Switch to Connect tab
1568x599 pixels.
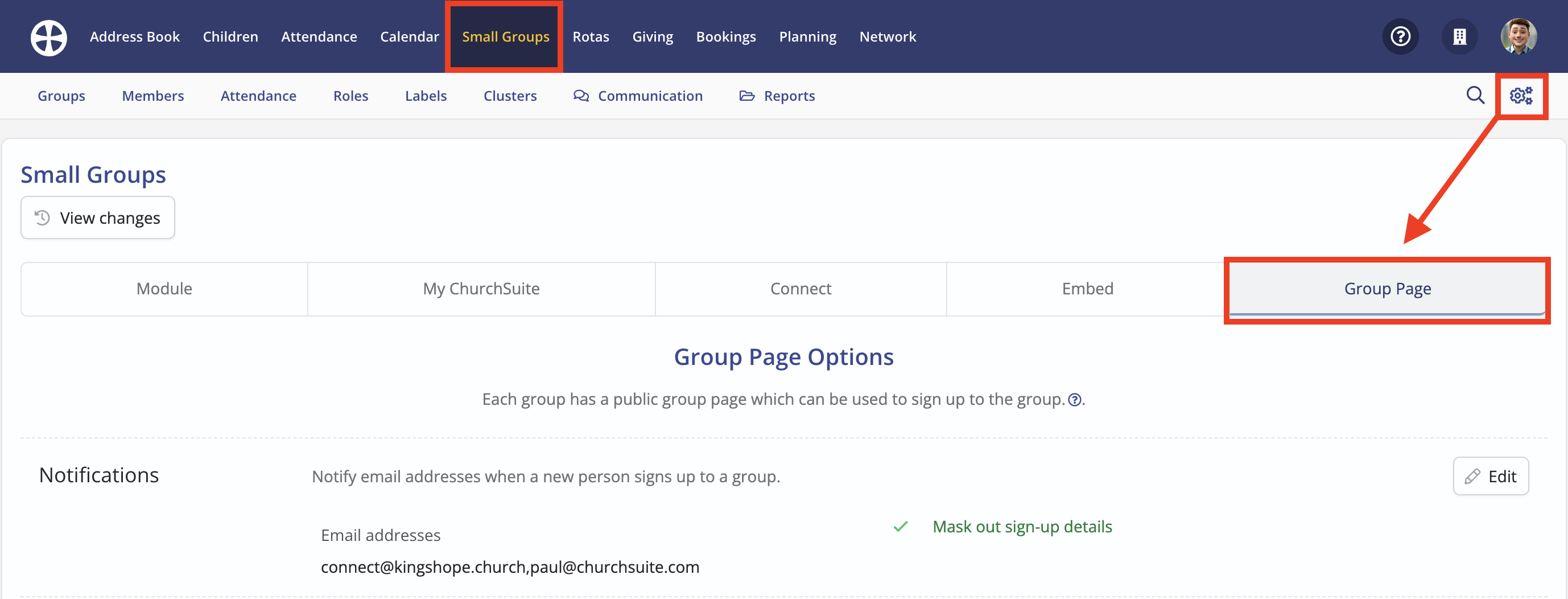(800, 289)
